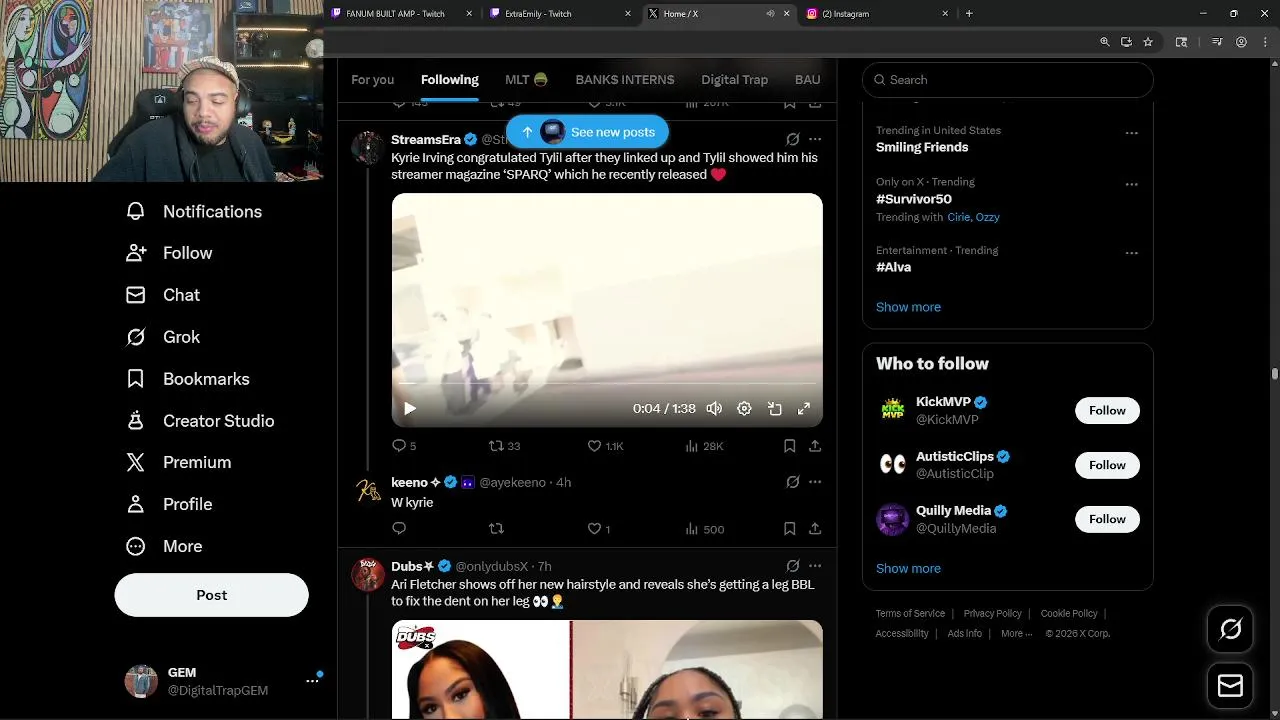Viewport: 1280px width, 720px height.
Task: Open Premium in the sidebar
Action: (178, 462)
